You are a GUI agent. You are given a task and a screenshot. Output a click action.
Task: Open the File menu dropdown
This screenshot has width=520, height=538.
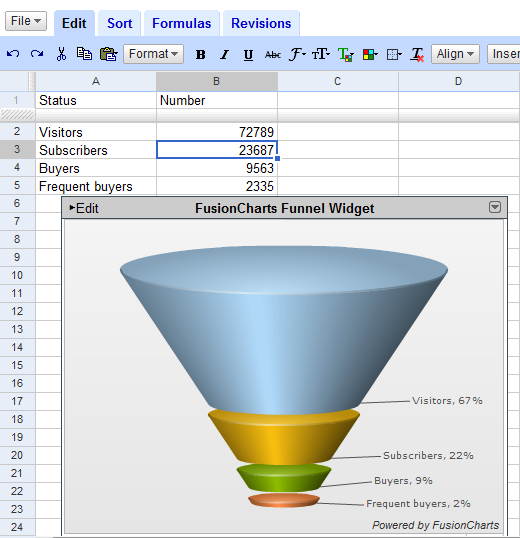tap(26, 21)
